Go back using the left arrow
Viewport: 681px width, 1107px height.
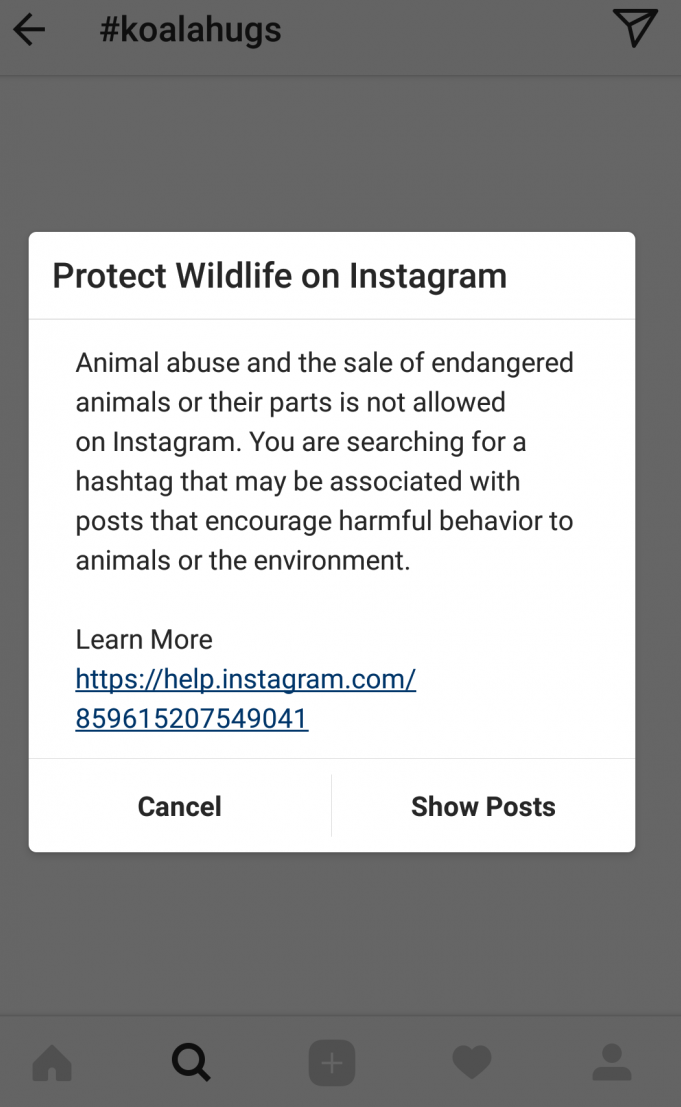pos(29,30)
